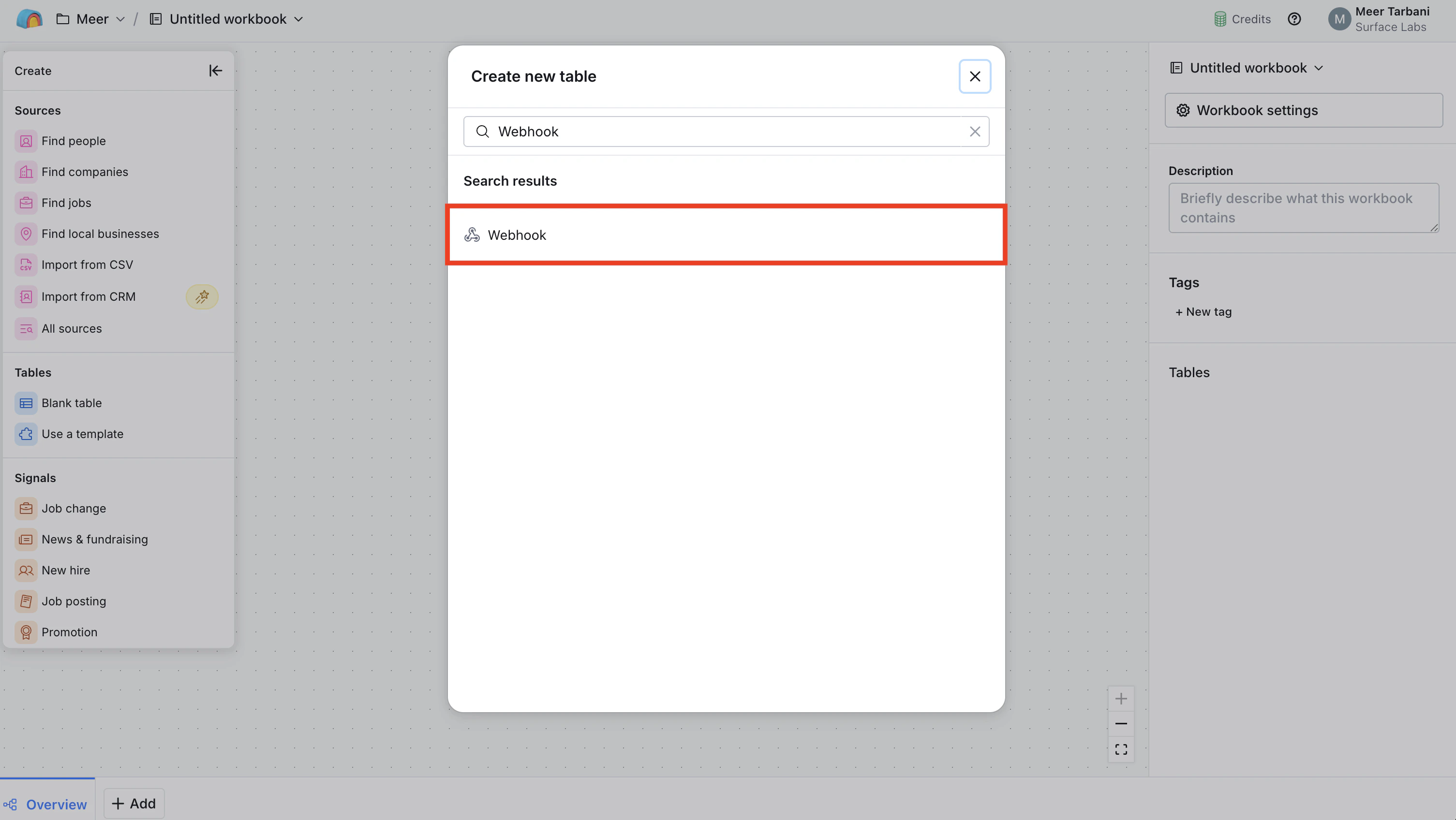
Task: Click Meer Tarbani account name
Action: [1392, 11]
